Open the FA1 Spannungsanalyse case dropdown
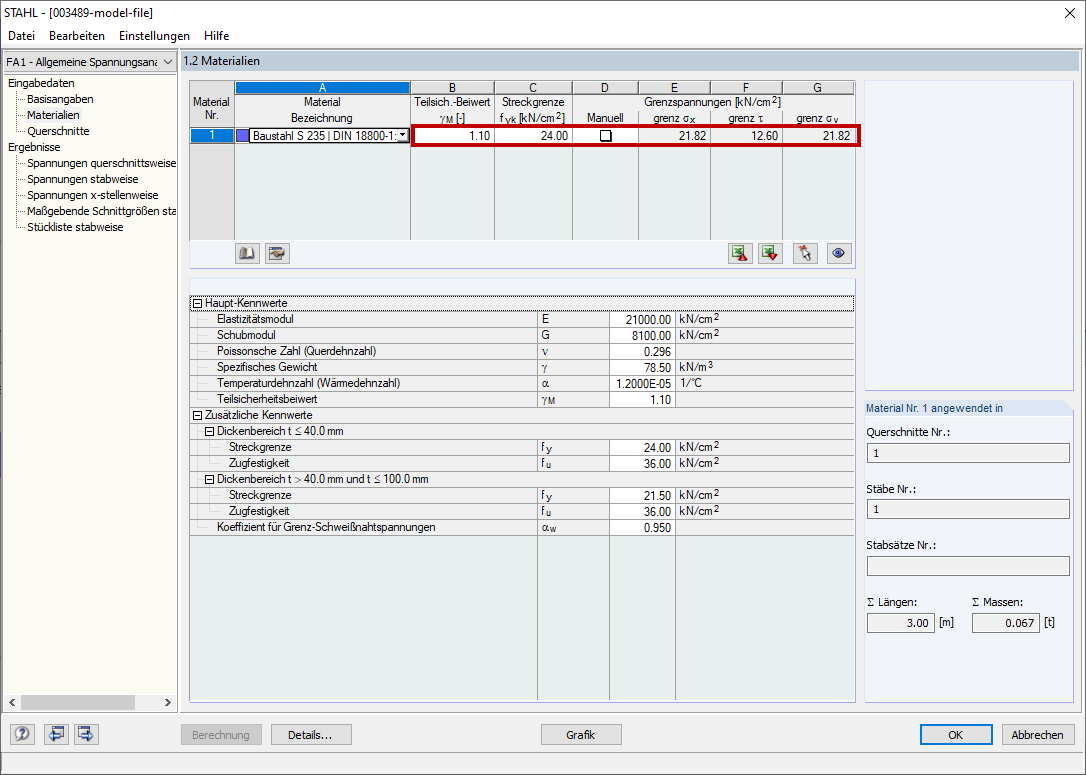Screen dimensions: 1086x775 166,61
